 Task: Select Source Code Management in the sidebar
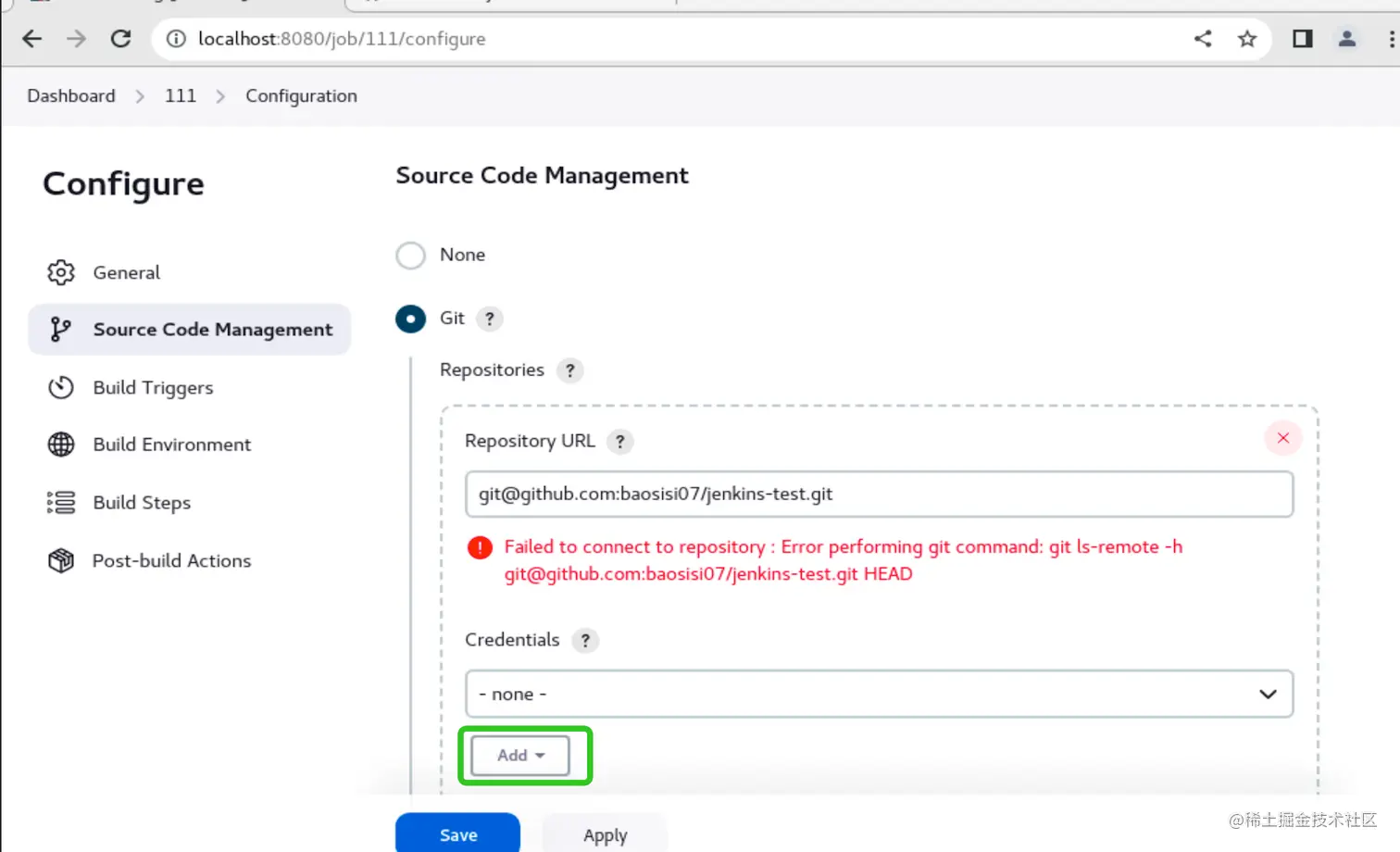(x=190, y=330)
